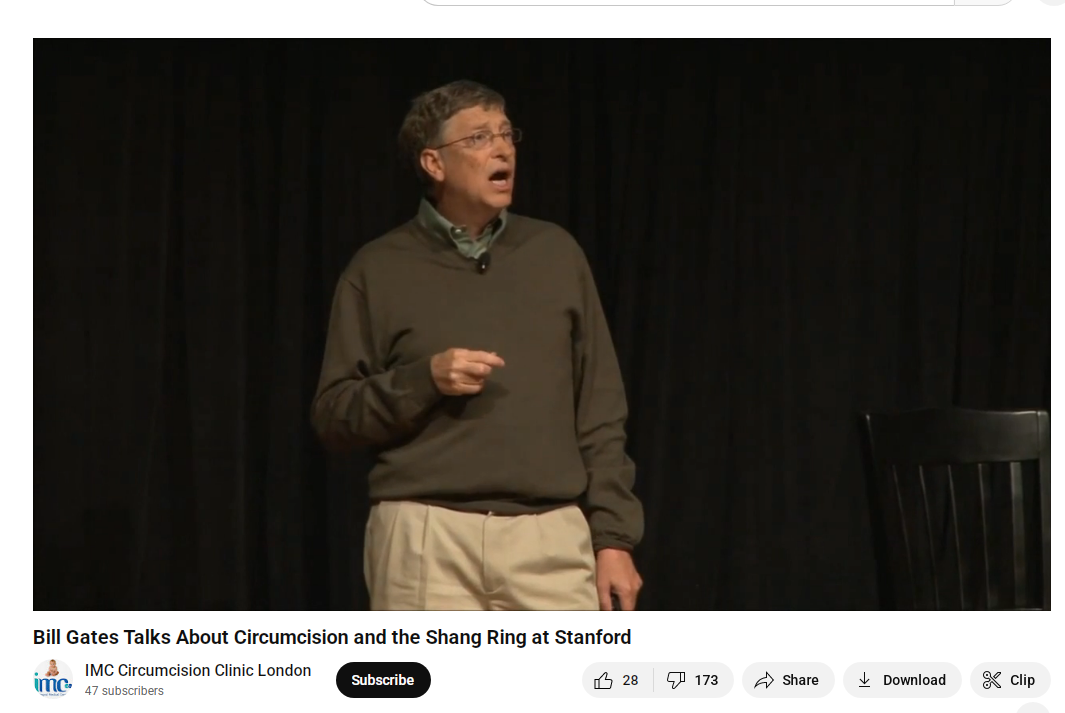This screenshot has height=713, width=1065.
Task: Download the video
Action: [x=902, y=680]
